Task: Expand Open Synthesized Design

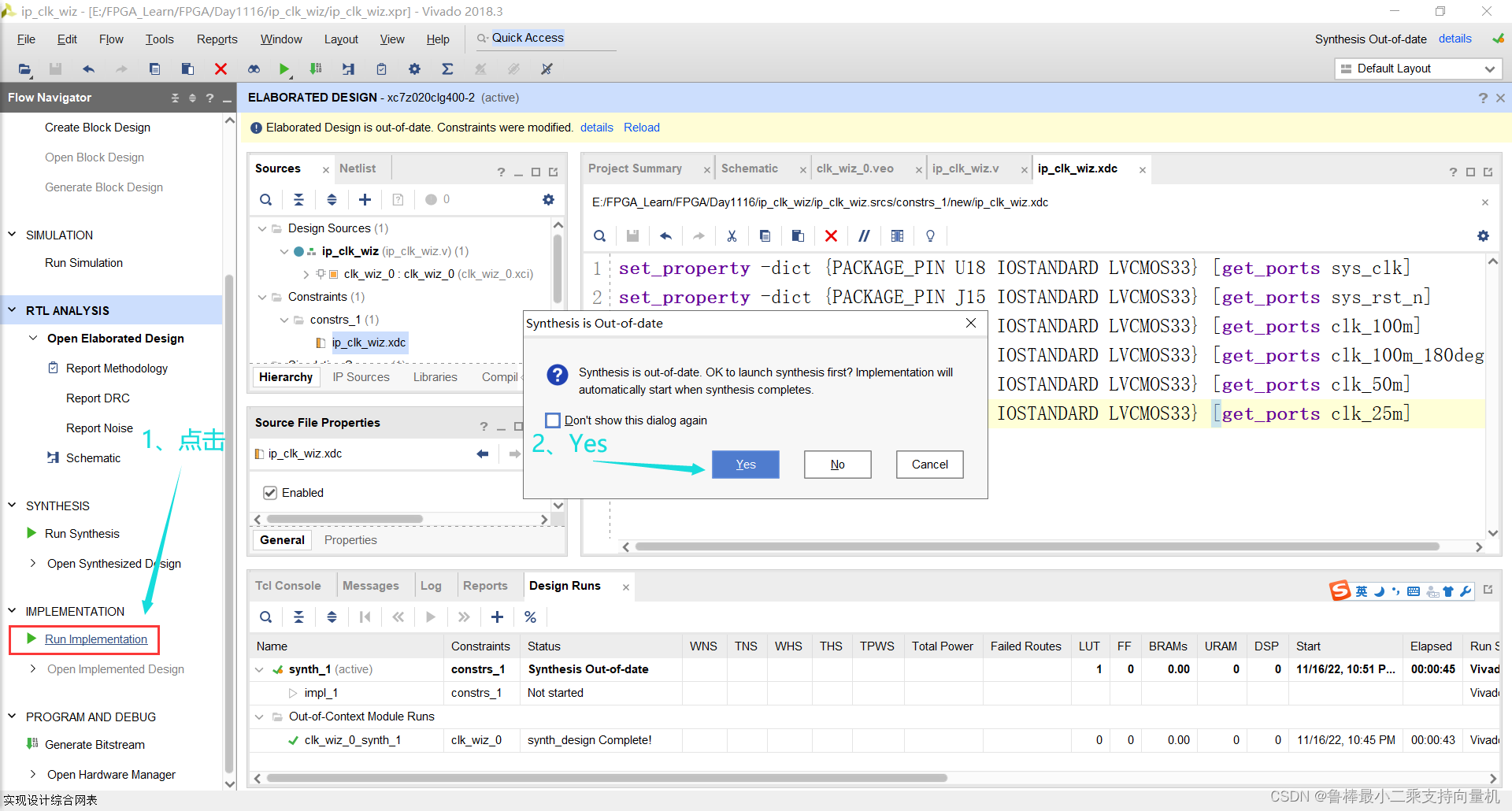Action: 33,563
